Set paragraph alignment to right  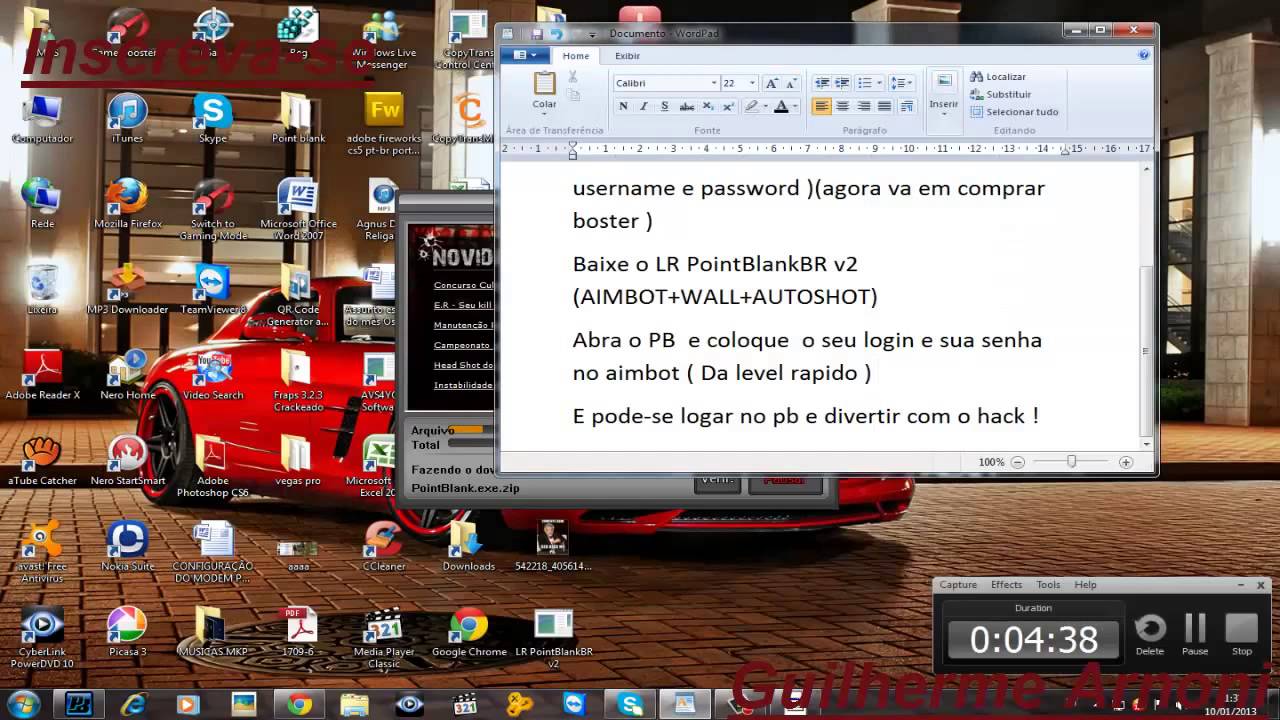tap(864, 106)
